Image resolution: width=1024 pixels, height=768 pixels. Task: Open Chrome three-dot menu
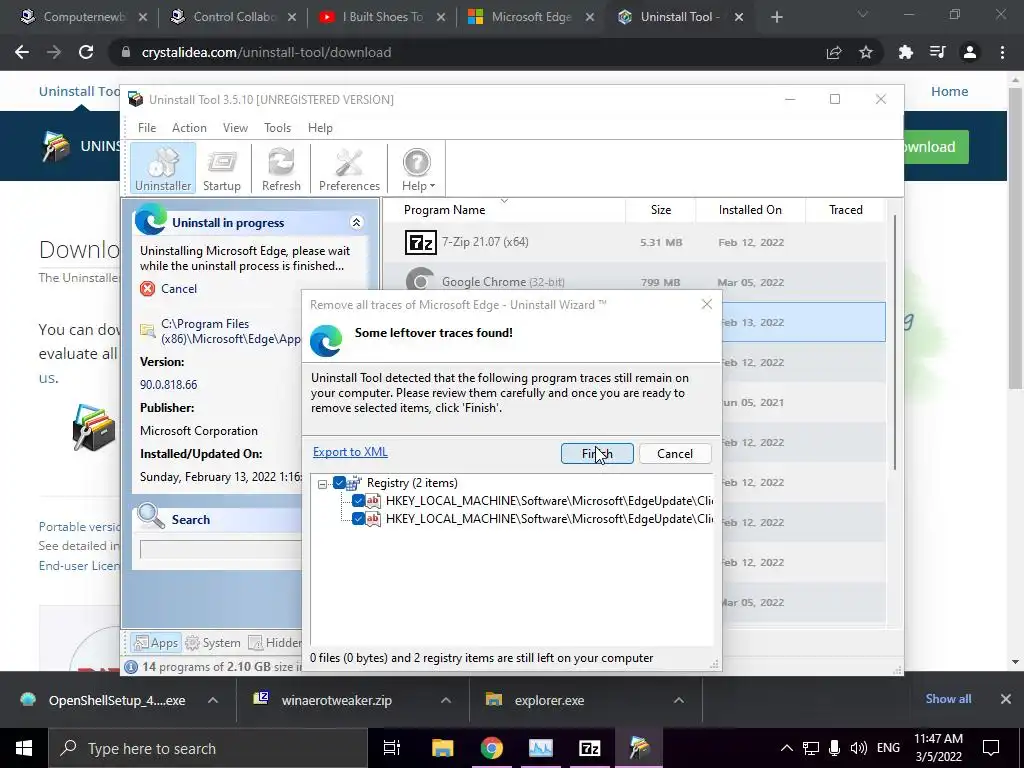click(x=1002, y=52)
